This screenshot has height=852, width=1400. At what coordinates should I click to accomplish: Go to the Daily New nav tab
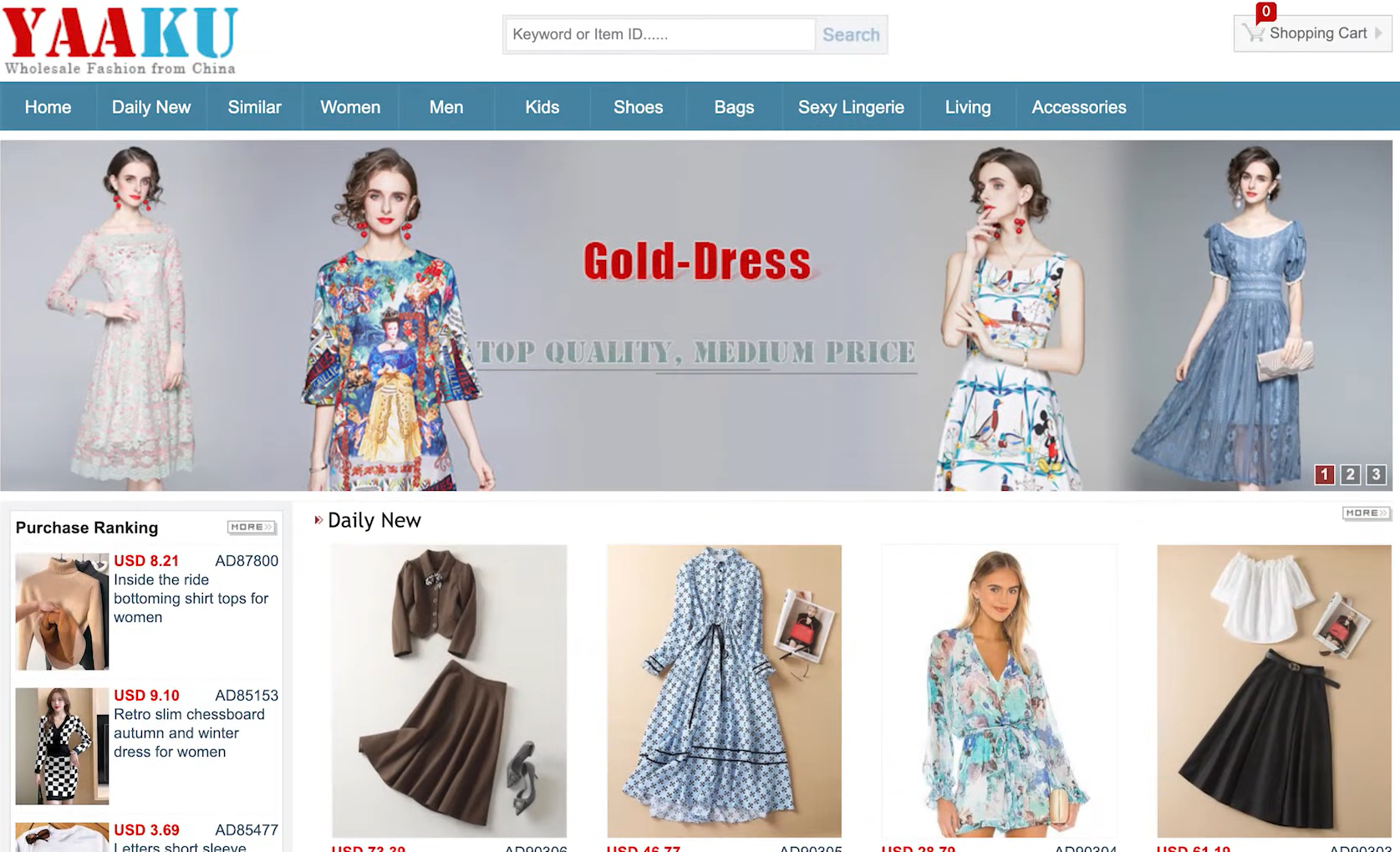[151, 107]
